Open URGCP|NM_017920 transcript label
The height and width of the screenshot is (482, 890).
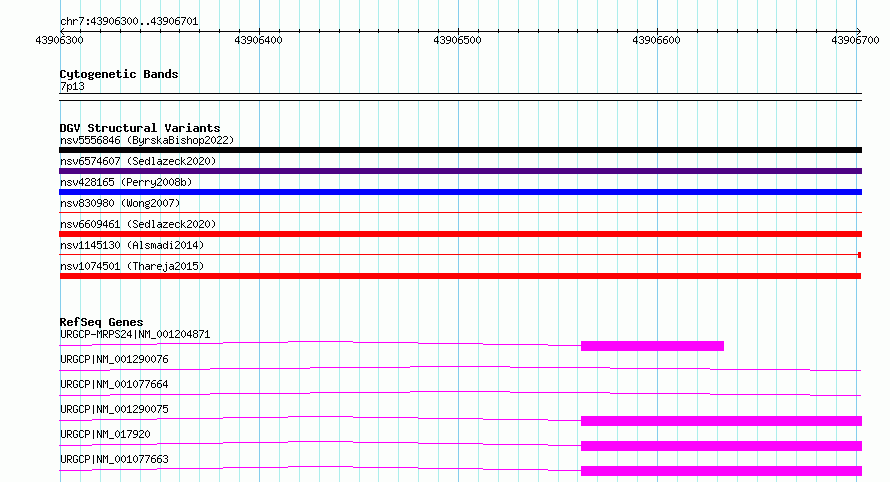(105, 434)
